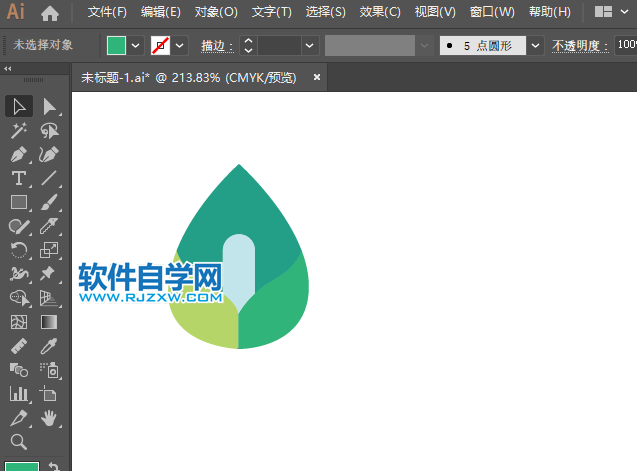
Task: Expand the green fill color dropdown
Action: [136, 46]
